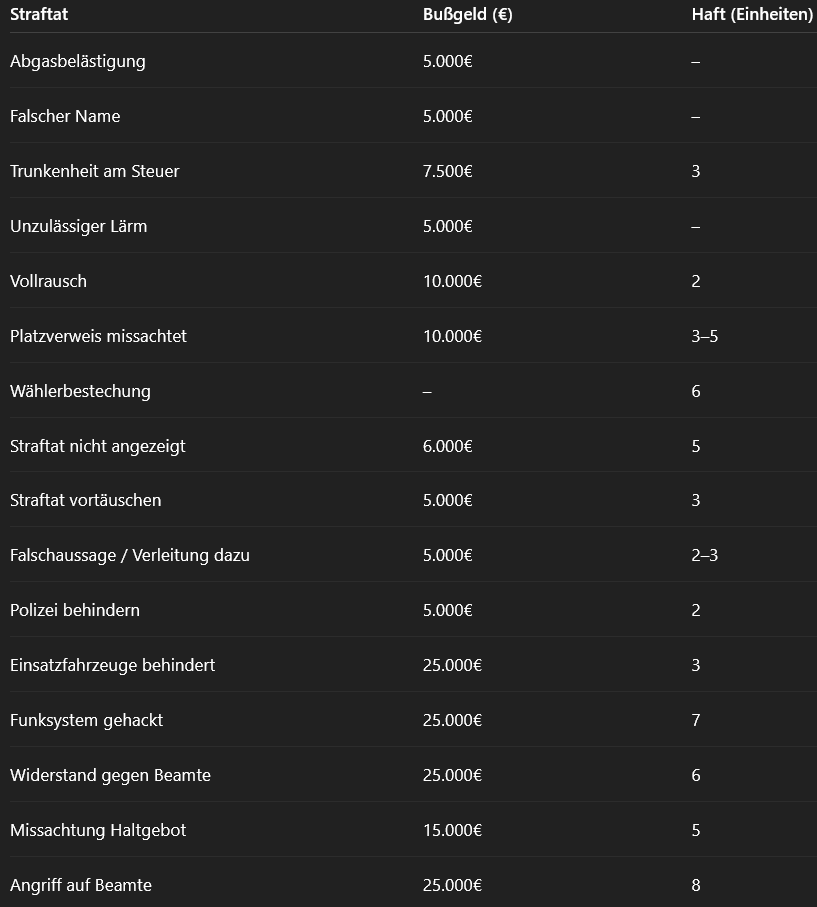
Task: Select the Angriff auf Beamte entry
Action: click(81, 885)
